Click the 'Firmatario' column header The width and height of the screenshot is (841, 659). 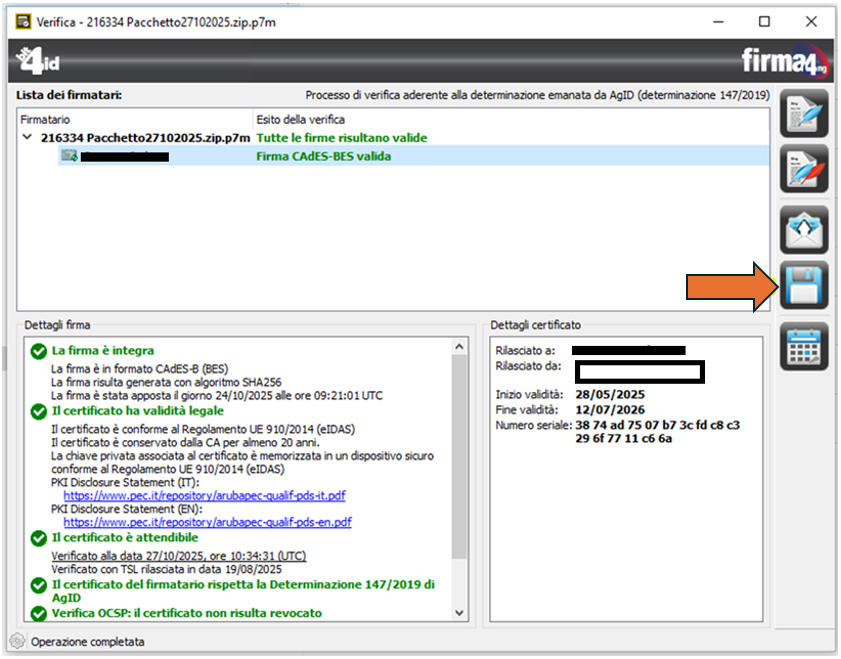[48, 119]
